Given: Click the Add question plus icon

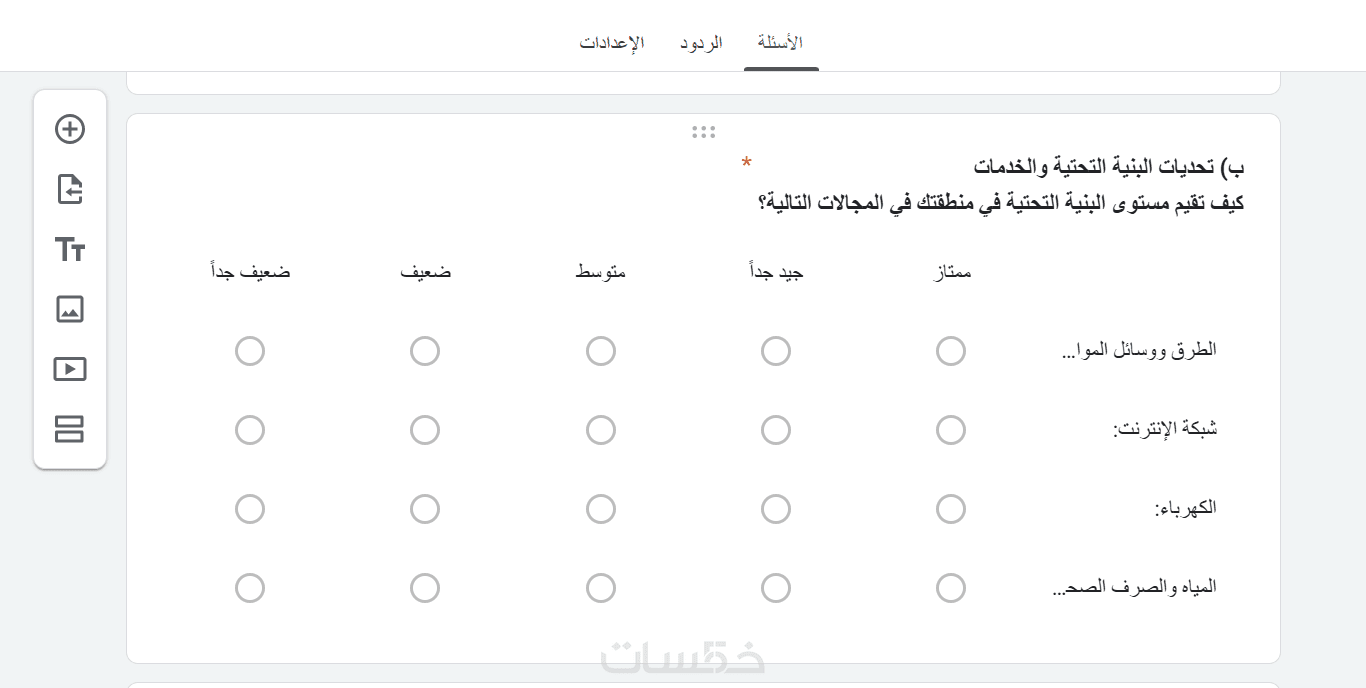Looking at the screenshot, I should (70, 129).
